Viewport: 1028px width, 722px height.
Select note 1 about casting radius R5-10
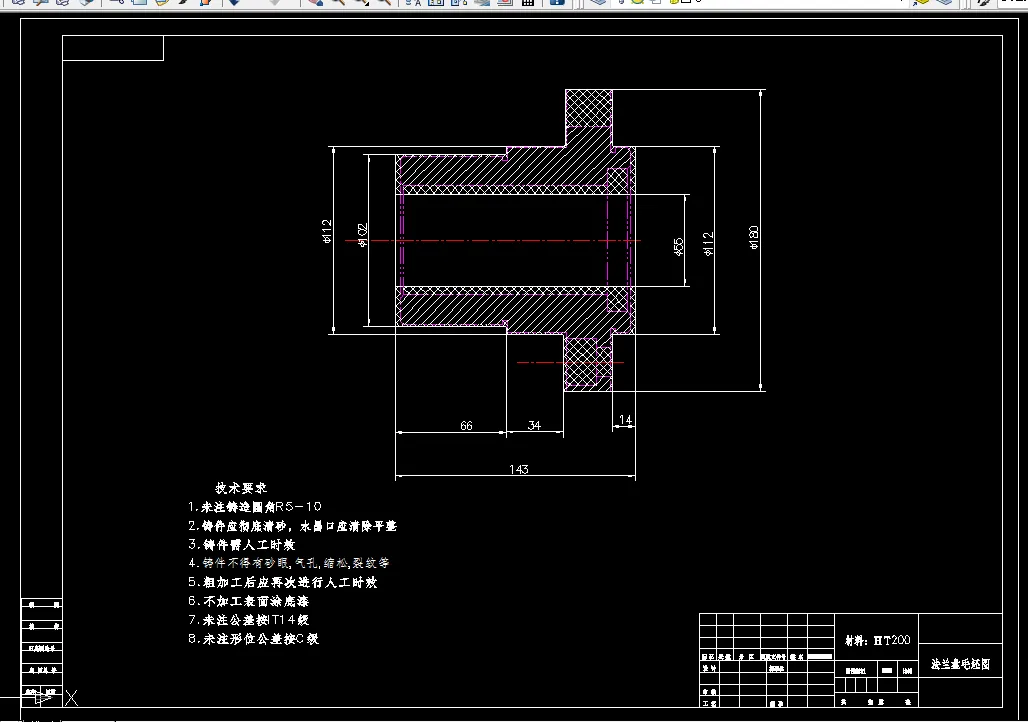pos(255,507)
